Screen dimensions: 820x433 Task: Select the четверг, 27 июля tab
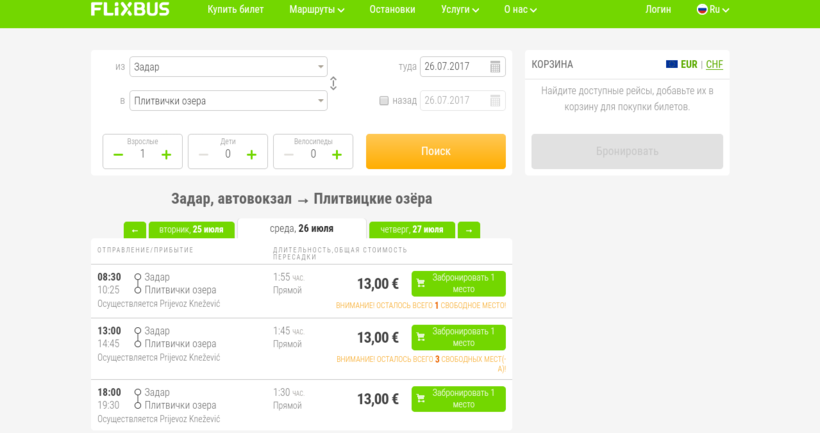(412, 230)
